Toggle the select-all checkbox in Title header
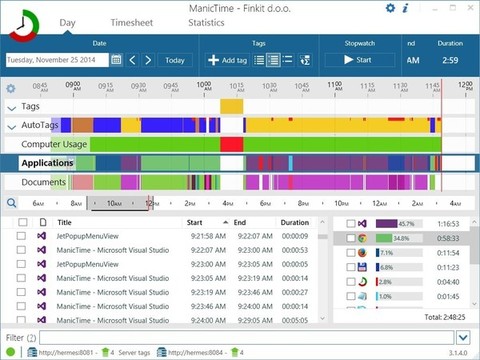This screenshot has height=360, width=480. pyautogui.click(x=23, y=222)
